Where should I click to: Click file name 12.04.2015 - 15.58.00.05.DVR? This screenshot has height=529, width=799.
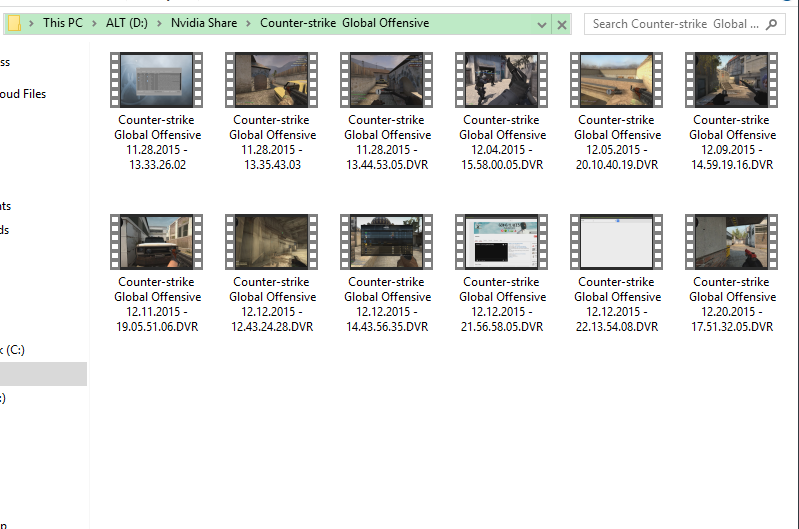tap(502, 142)
